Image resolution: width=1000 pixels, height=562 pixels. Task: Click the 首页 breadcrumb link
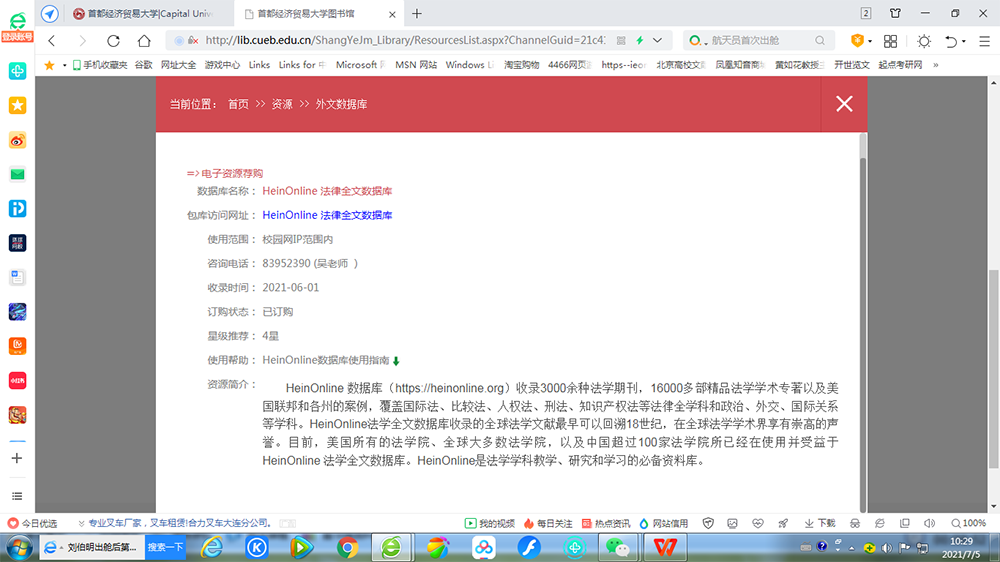click(238, 104)
